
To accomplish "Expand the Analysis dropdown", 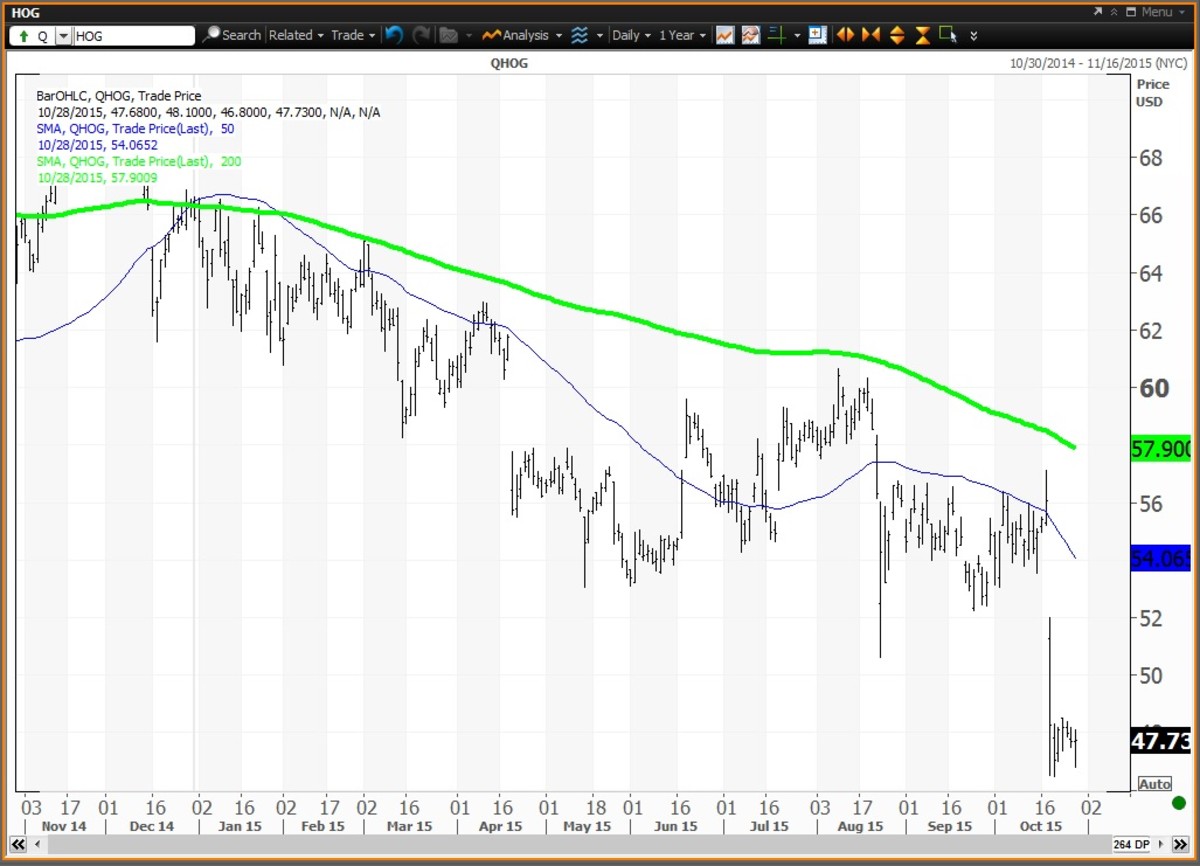I will pyautogui.click(x=521, y=35).
